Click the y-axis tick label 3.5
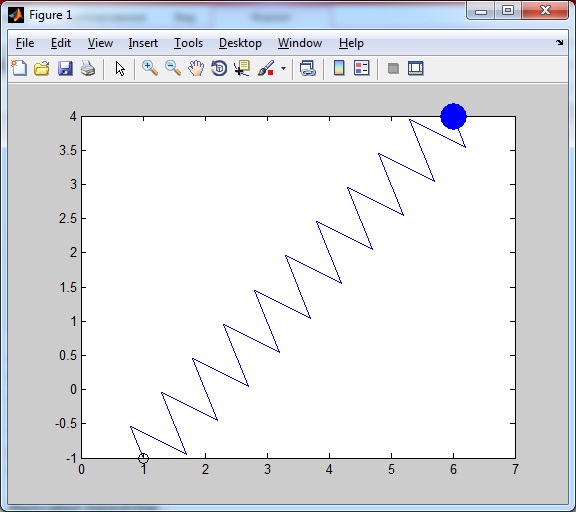 (x=68, y=150)
